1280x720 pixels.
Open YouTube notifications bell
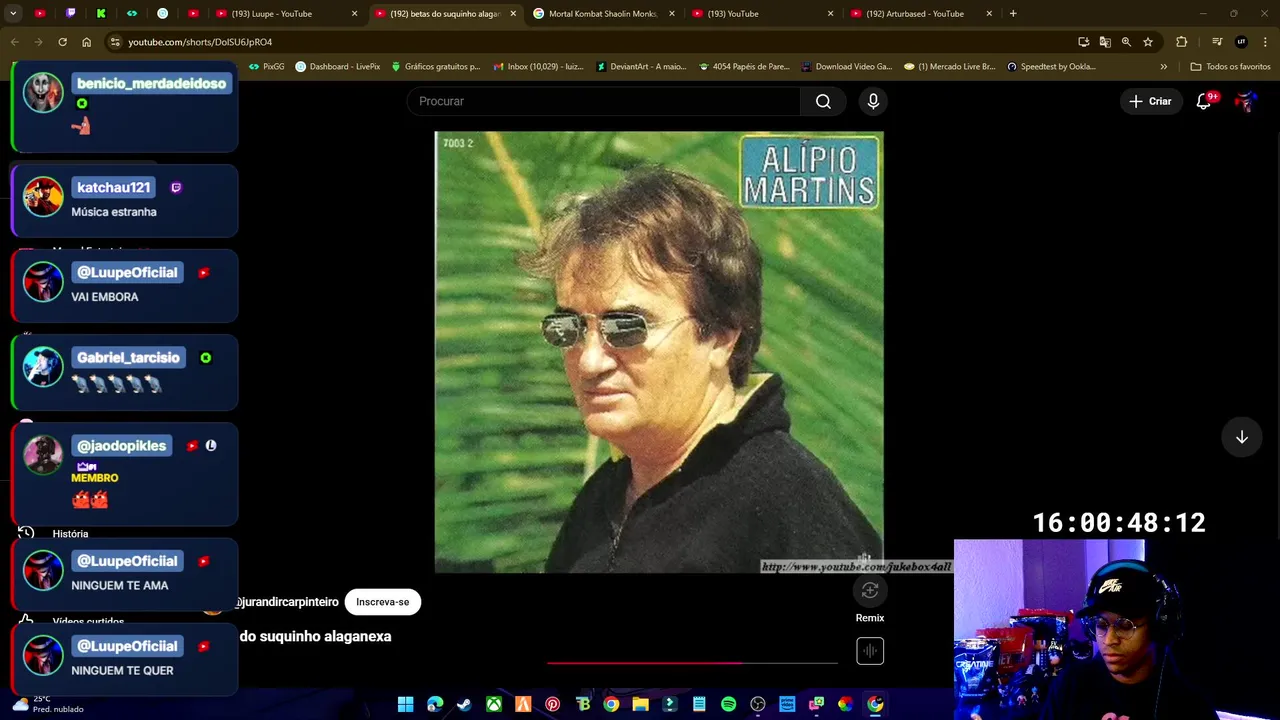(x=1204, y=101)
